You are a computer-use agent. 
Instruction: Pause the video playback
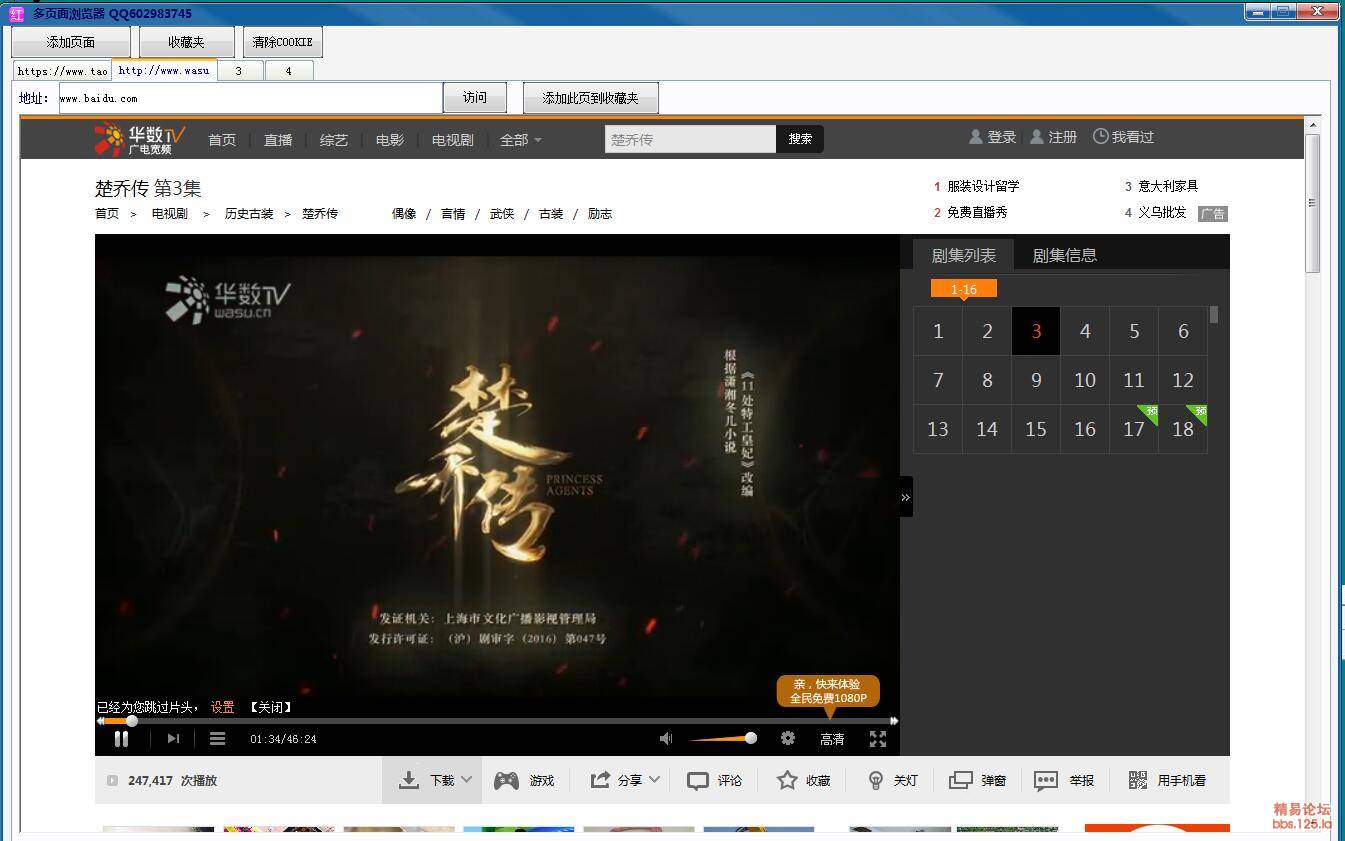tap(121, 739)
